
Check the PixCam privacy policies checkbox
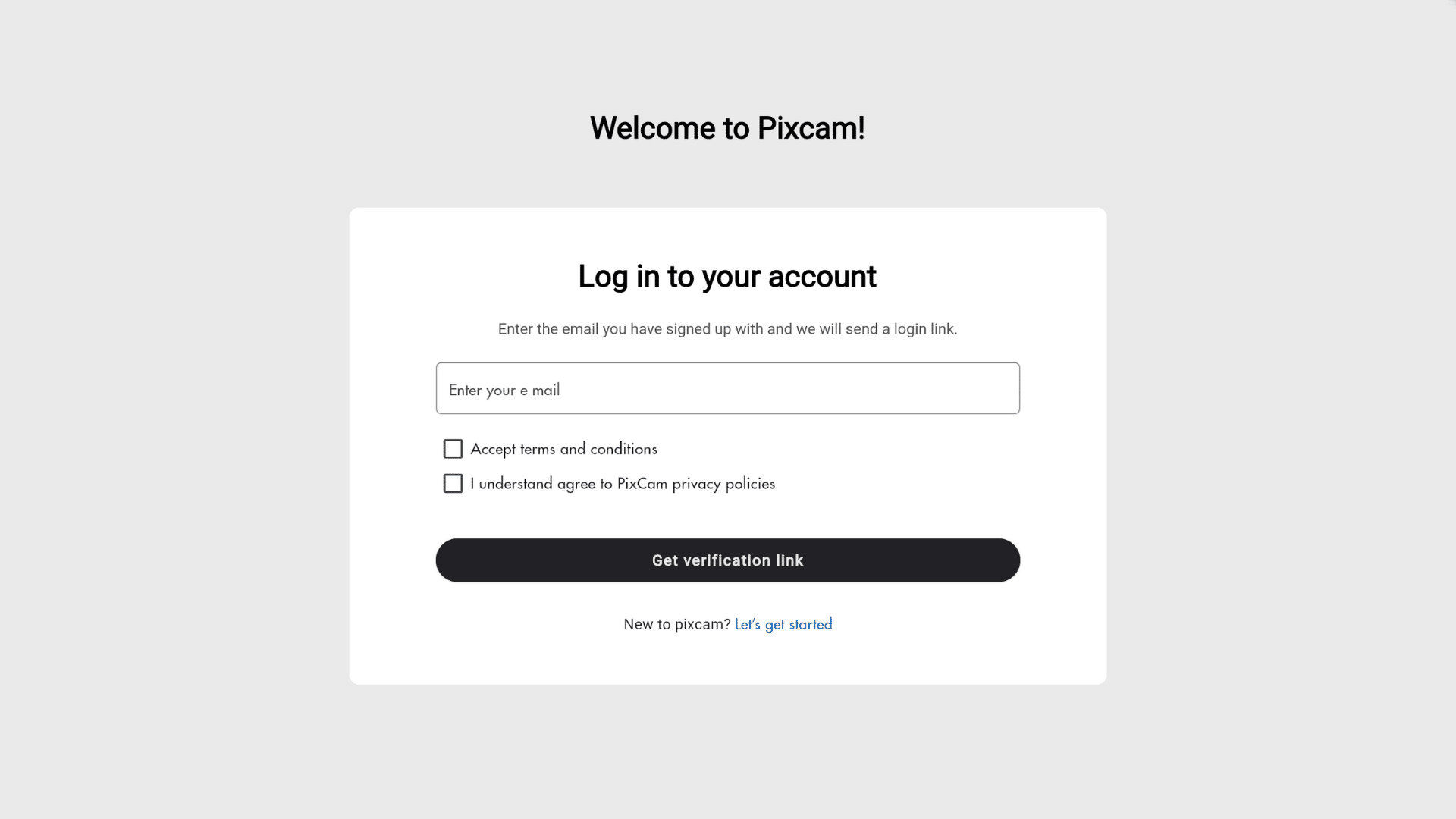tap(453, 483)
